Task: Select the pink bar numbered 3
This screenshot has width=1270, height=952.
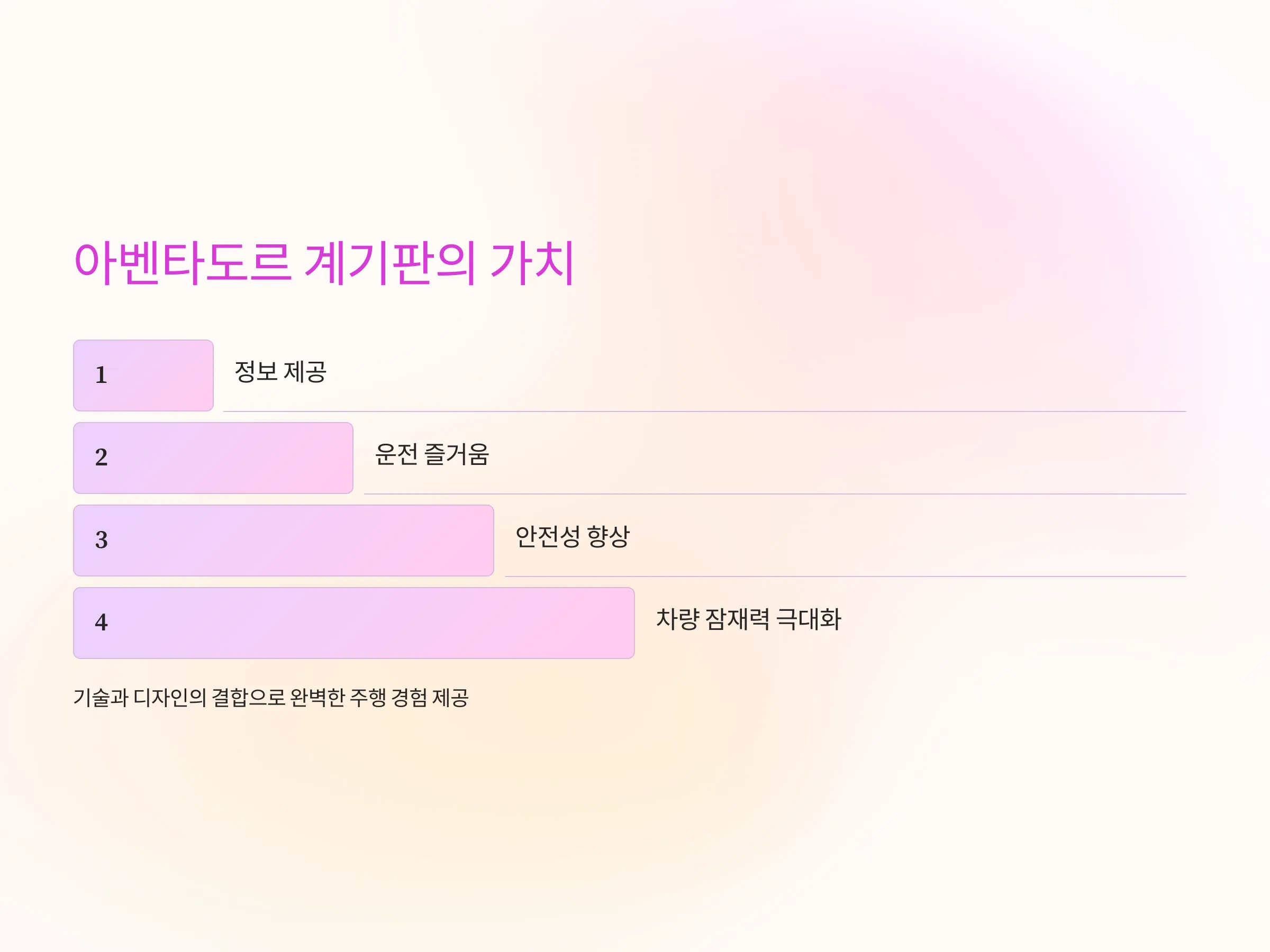Action: [284, 541]
